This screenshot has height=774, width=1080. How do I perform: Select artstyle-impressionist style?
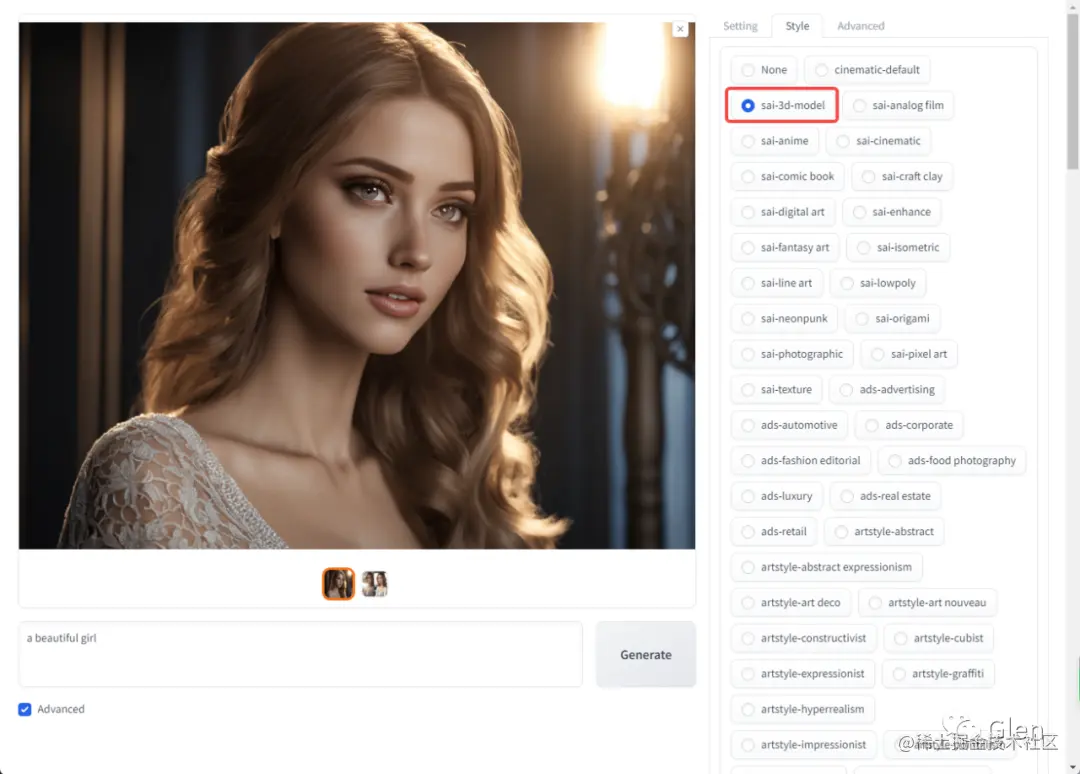click(804, 745)
